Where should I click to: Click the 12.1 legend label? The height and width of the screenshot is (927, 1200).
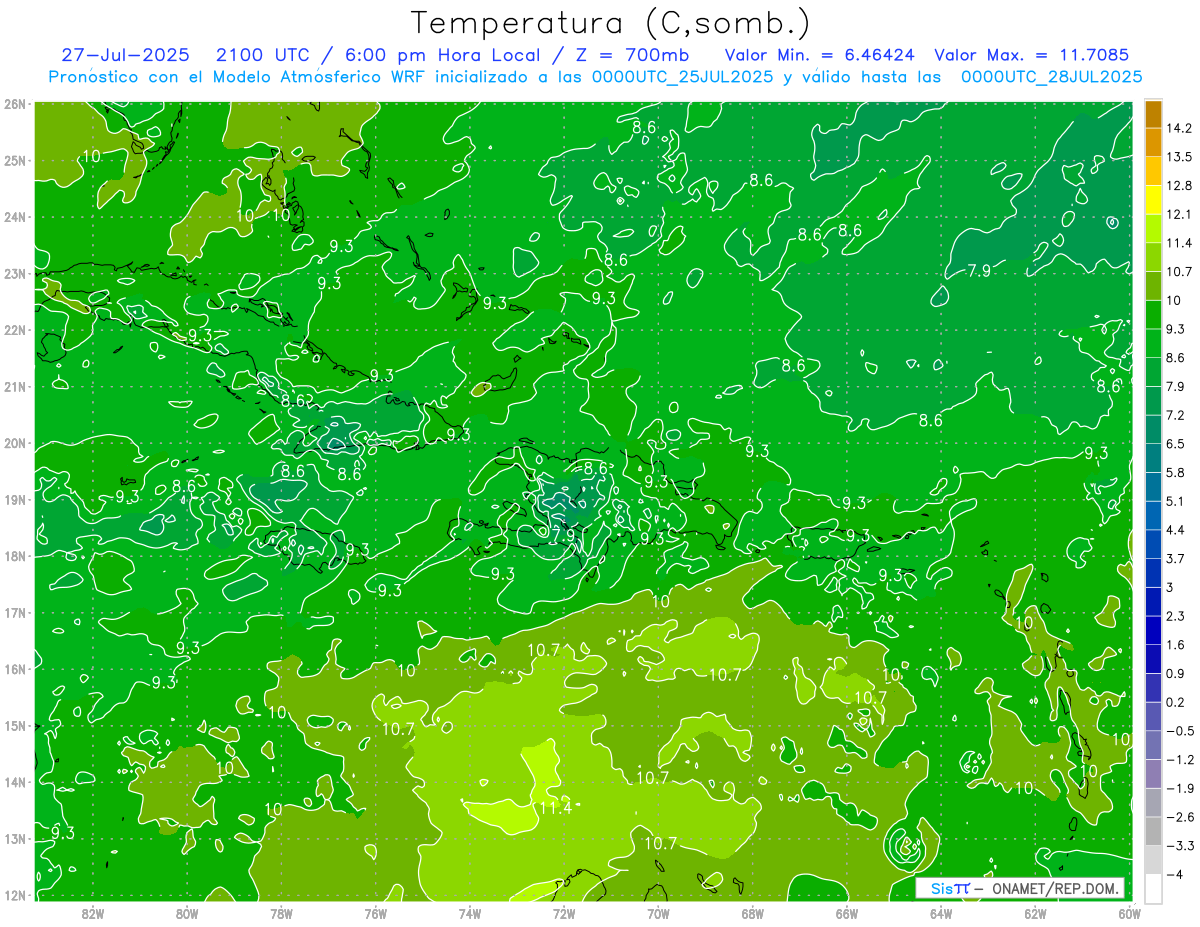[1179, 214]
